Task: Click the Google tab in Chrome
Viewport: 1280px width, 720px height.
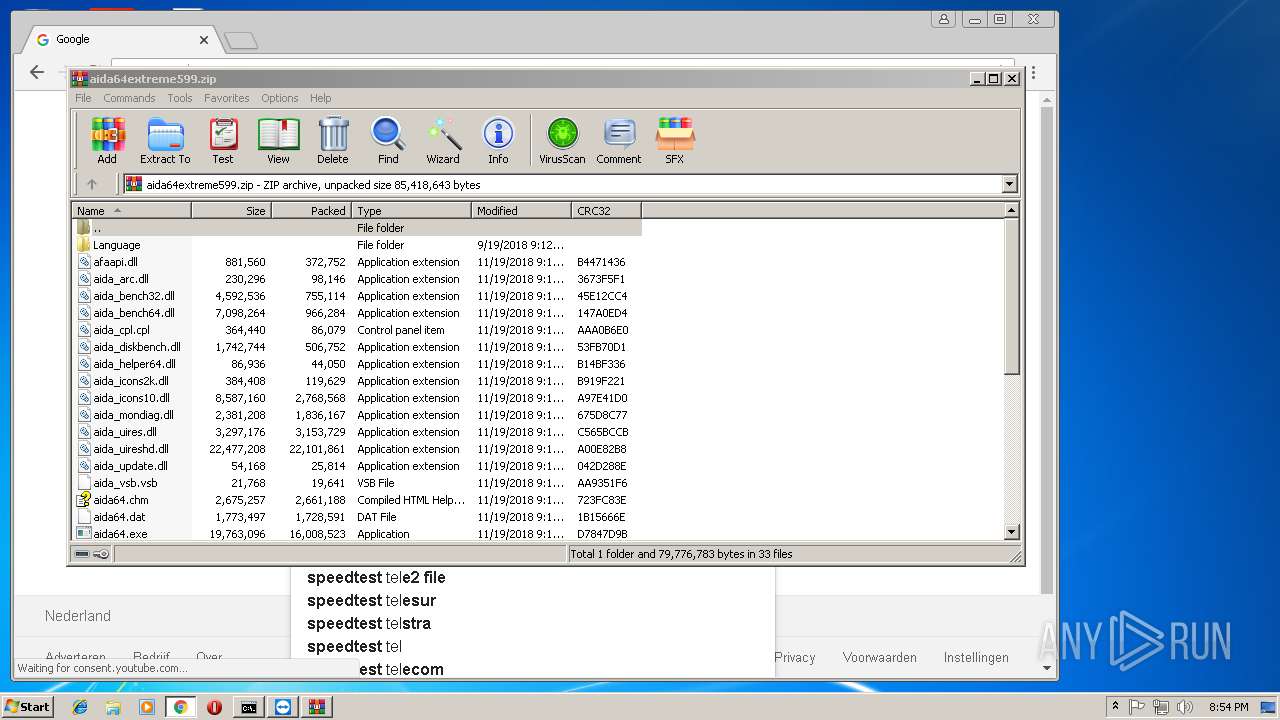Action: pos(121,40)
